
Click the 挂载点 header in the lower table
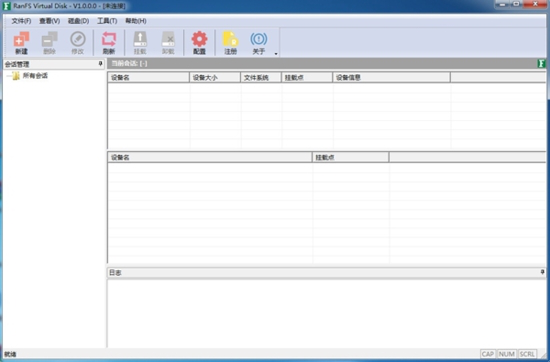[351, 157]
